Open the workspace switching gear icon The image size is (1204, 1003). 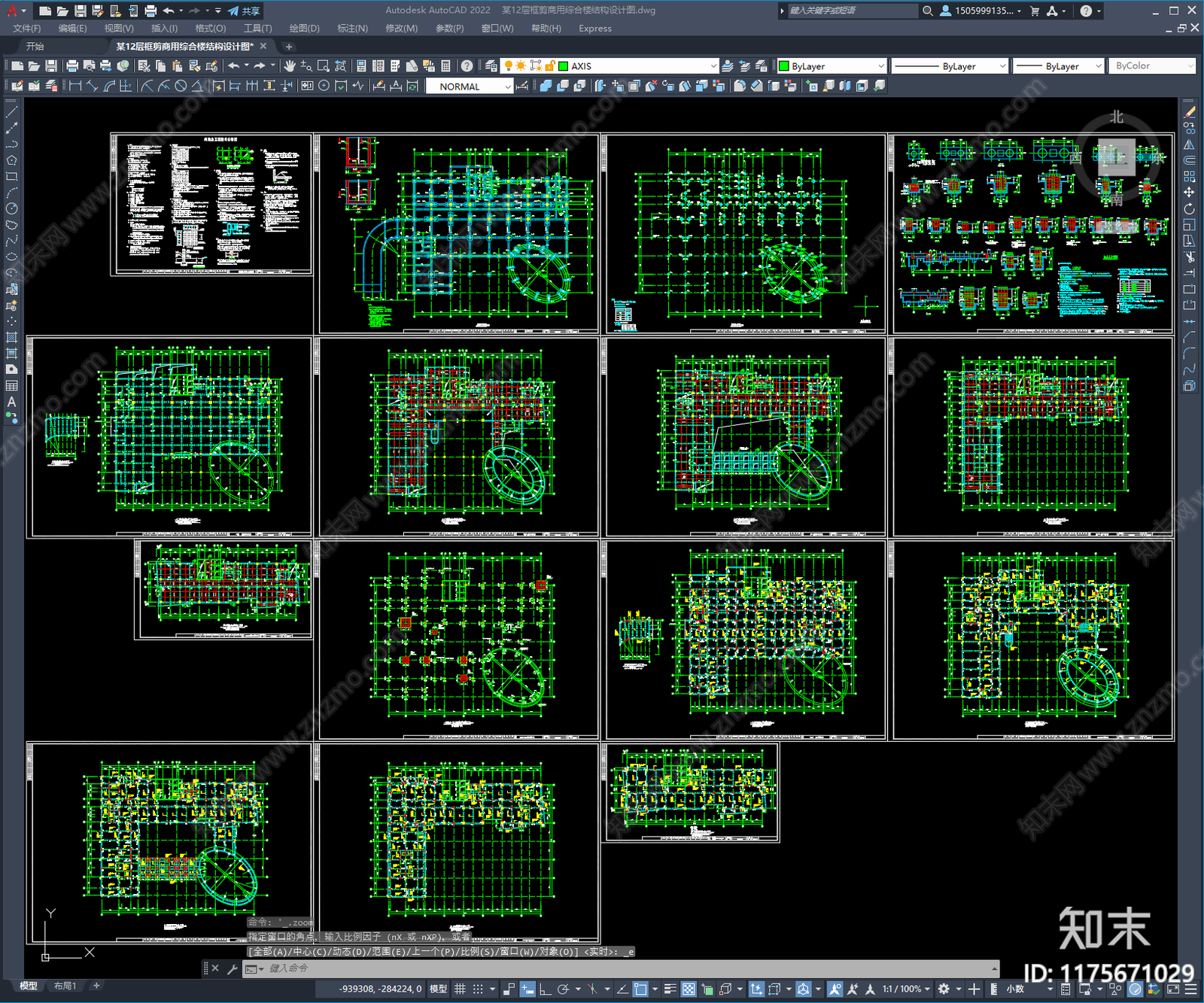[x=944, y=989]
